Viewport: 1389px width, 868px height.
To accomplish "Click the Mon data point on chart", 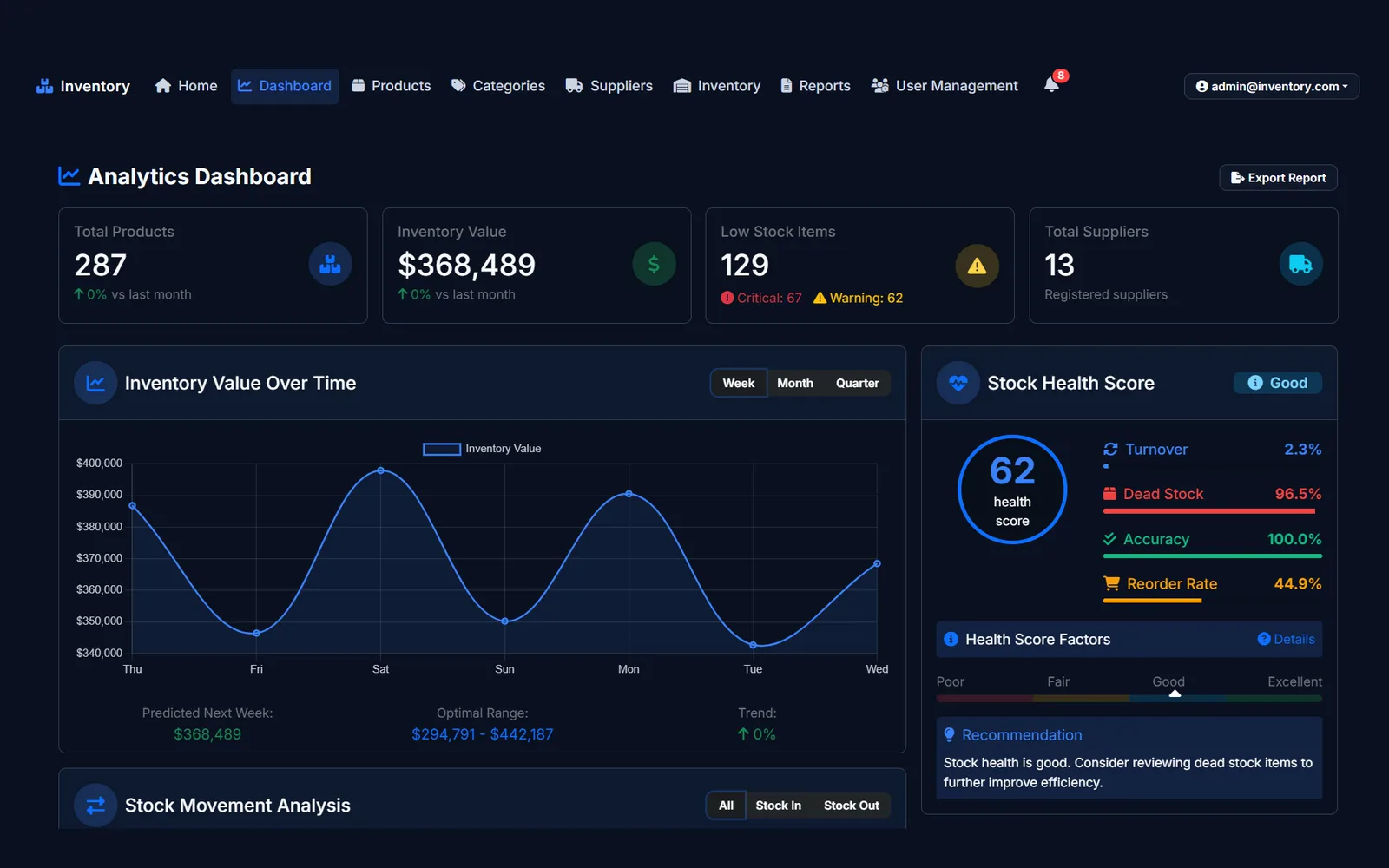I will [x=629, y=494].
